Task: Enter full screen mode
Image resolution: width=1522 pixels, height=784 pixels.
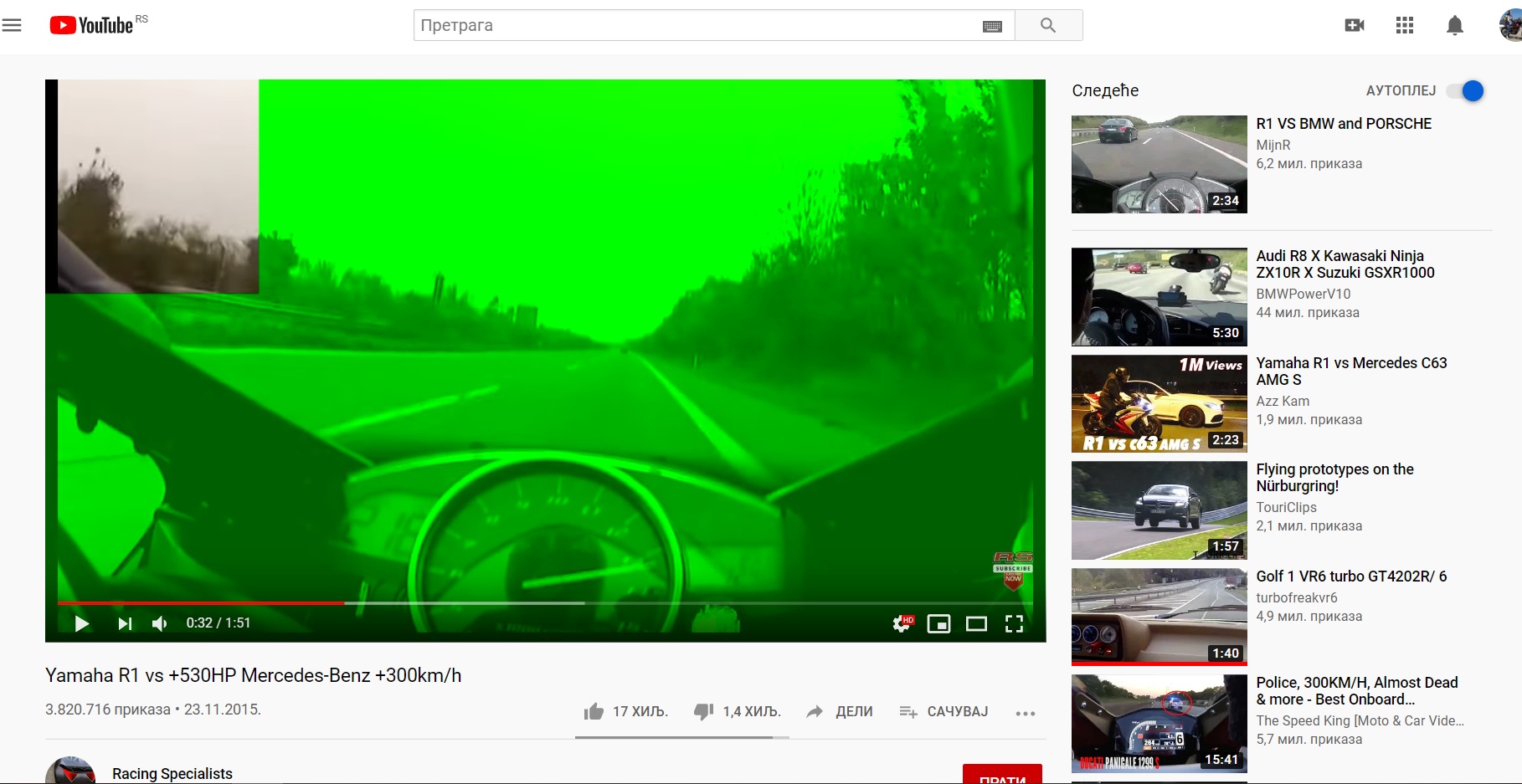Action: tap(1014, 623)
